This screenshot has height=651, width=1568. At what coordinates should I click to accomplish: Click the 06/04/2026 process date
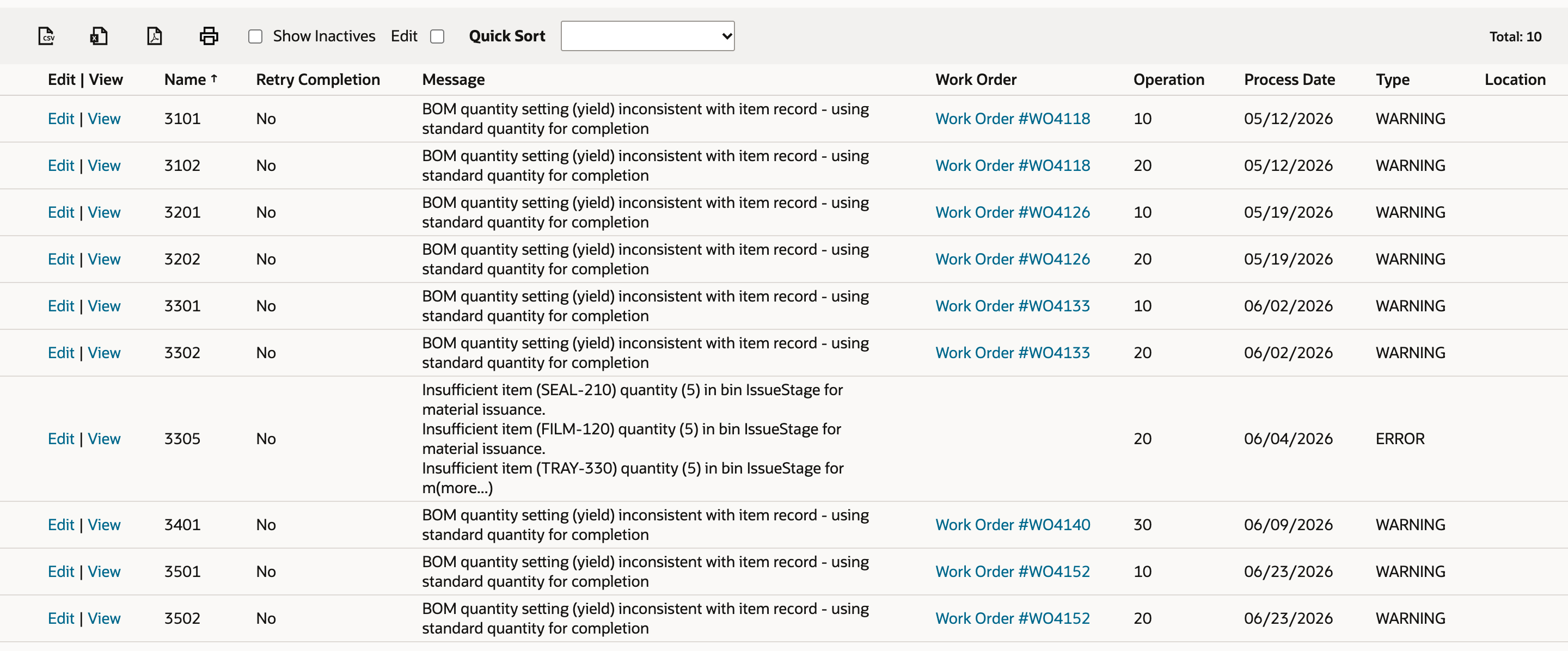coord(1288,439)
